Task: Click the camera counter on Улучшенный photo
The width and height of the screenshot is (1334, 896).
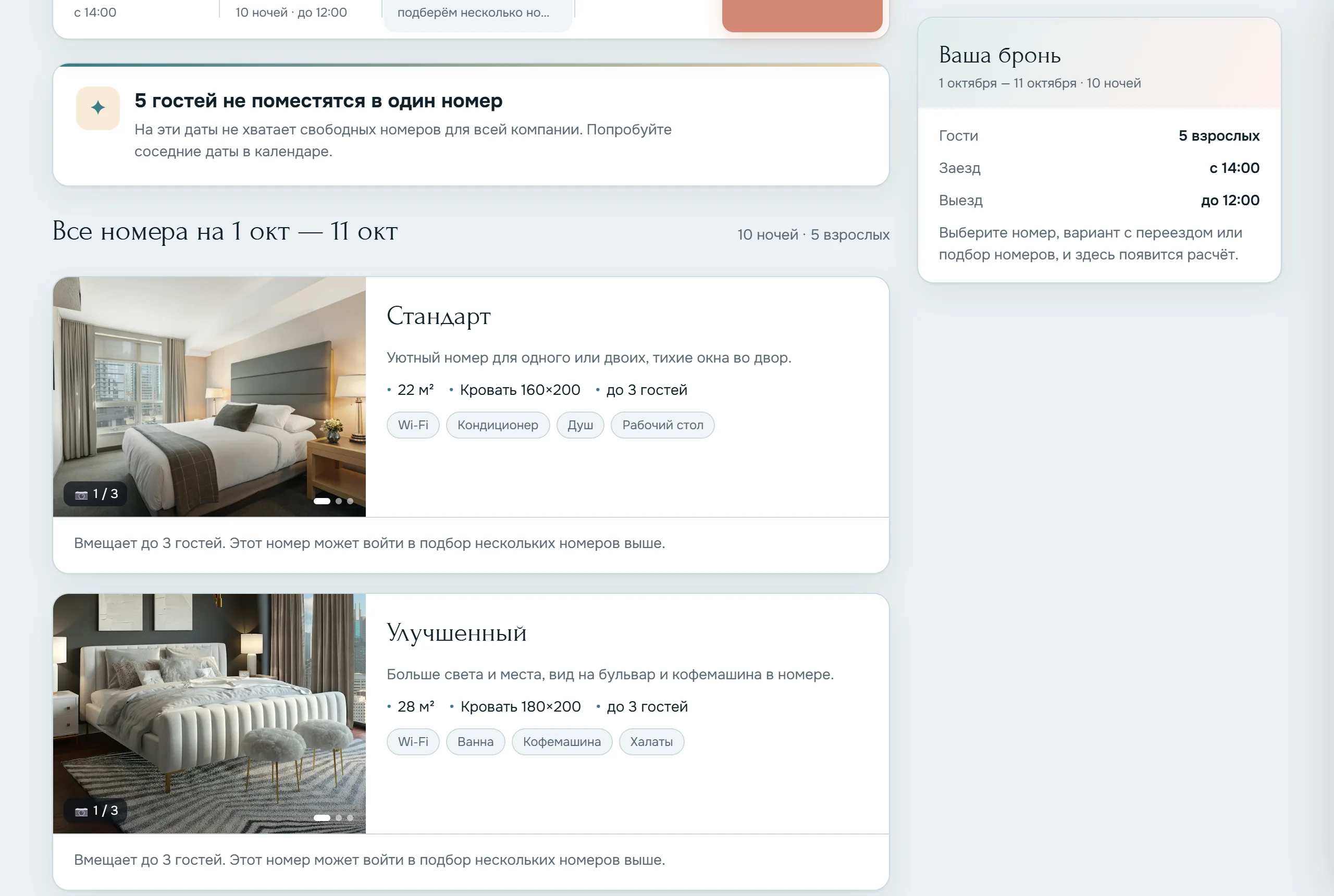Action: 96,810
